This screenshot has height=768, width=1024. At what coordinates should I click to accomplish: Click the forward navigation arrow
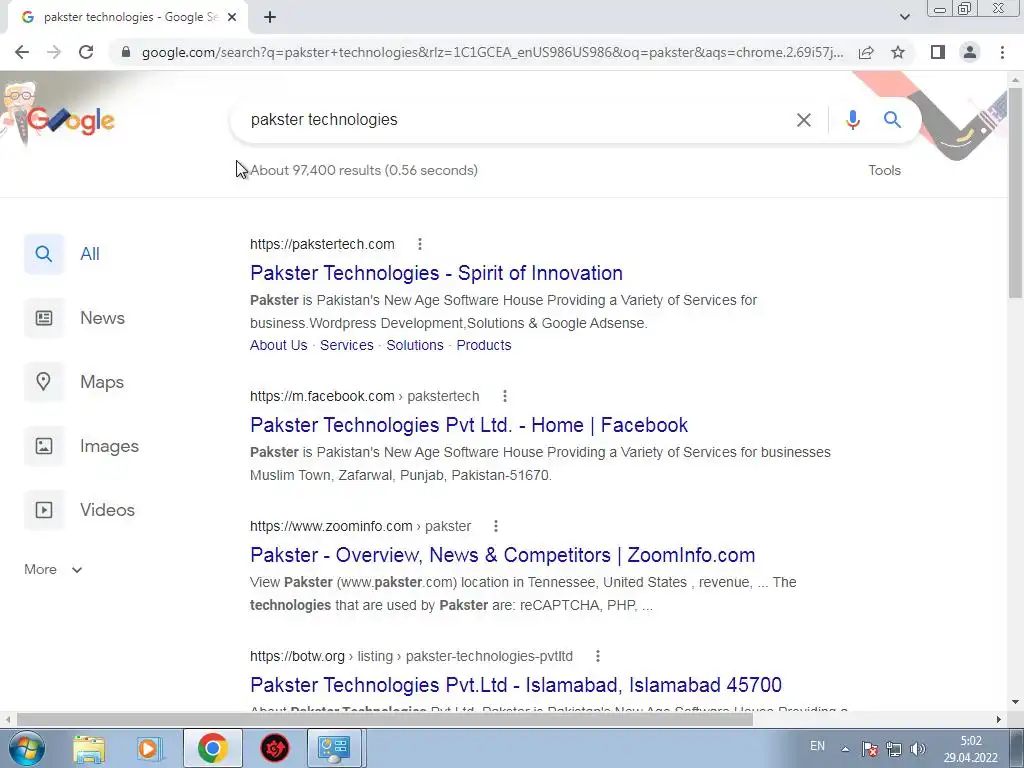click(54, 52)
